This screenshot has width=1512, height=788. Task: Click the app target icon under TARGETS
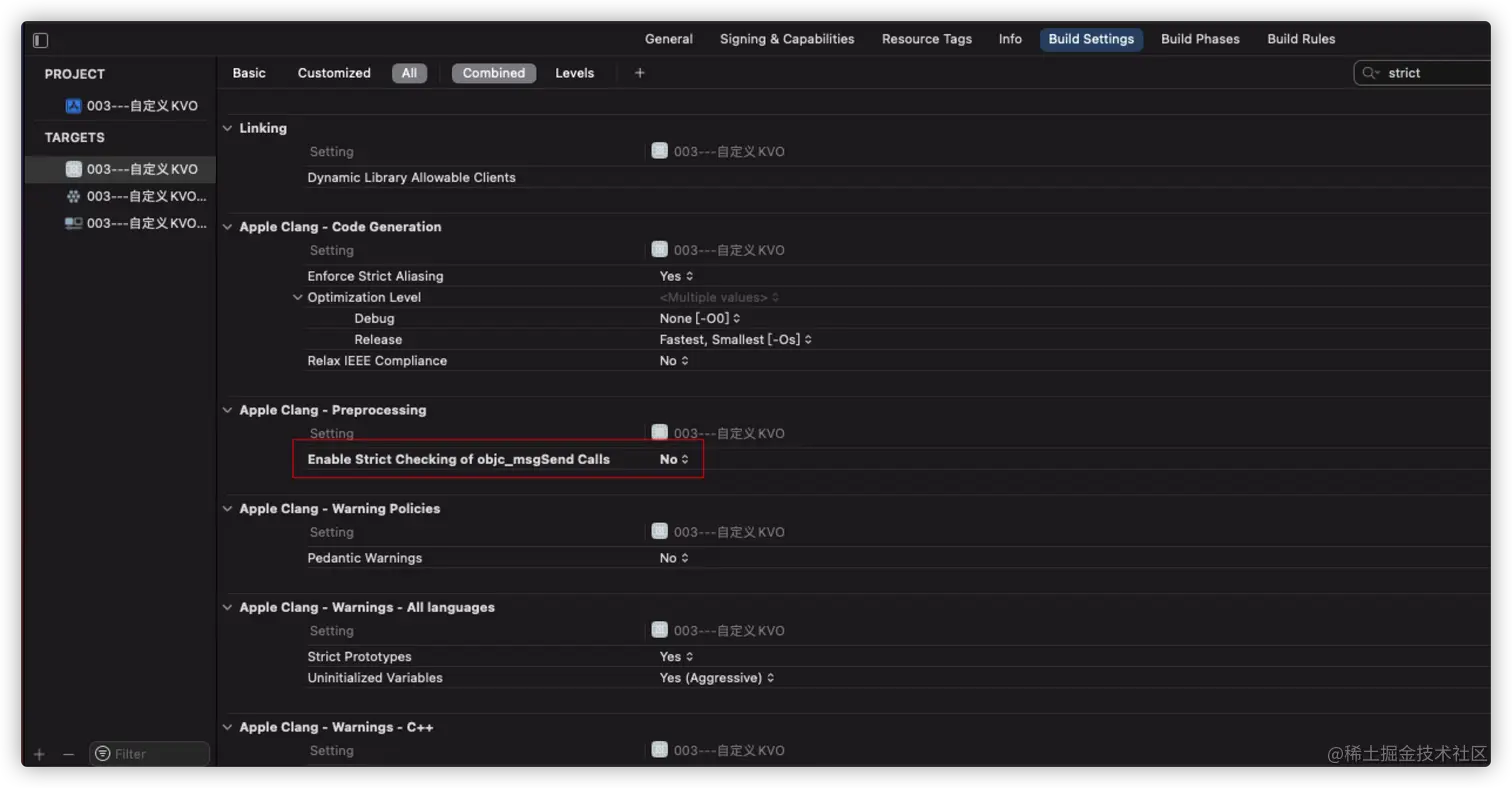point(73,169)
